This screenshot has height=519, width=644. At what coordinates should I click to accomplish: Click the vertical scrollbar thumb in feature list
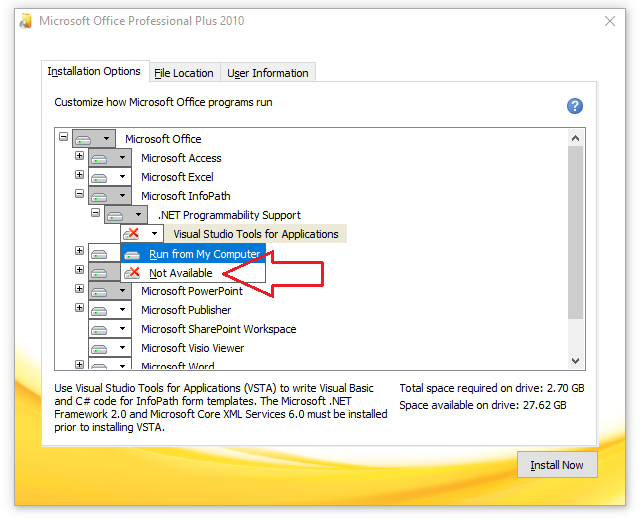pos(575,232)
